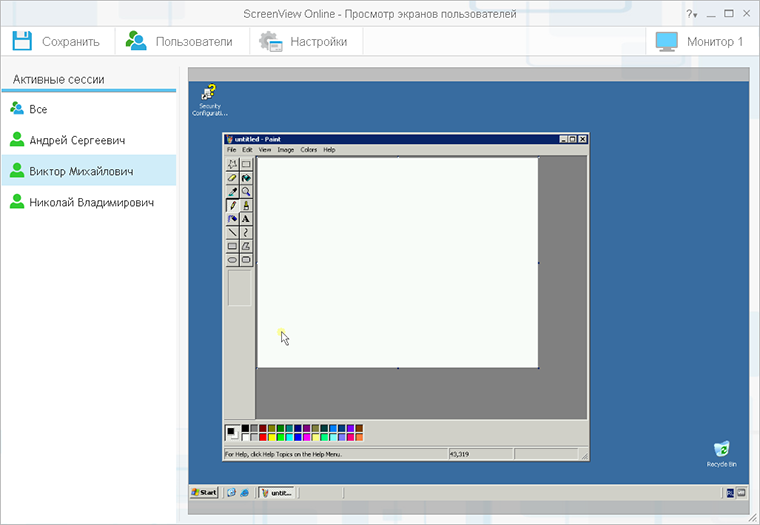
Task: Select the Free-Form Select tool in Paint
Action: click(232, 164)
